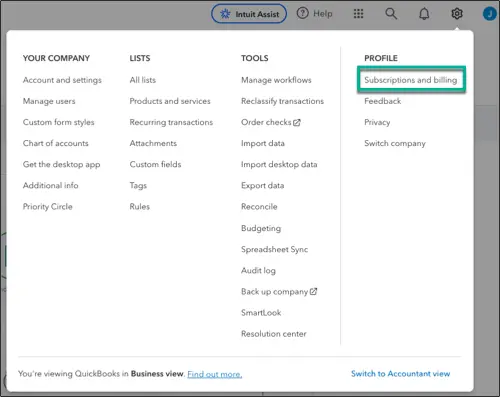The width and height of the screenshot is (500, 397).
Task: Open Custom fields
Action: coord(155,164)
